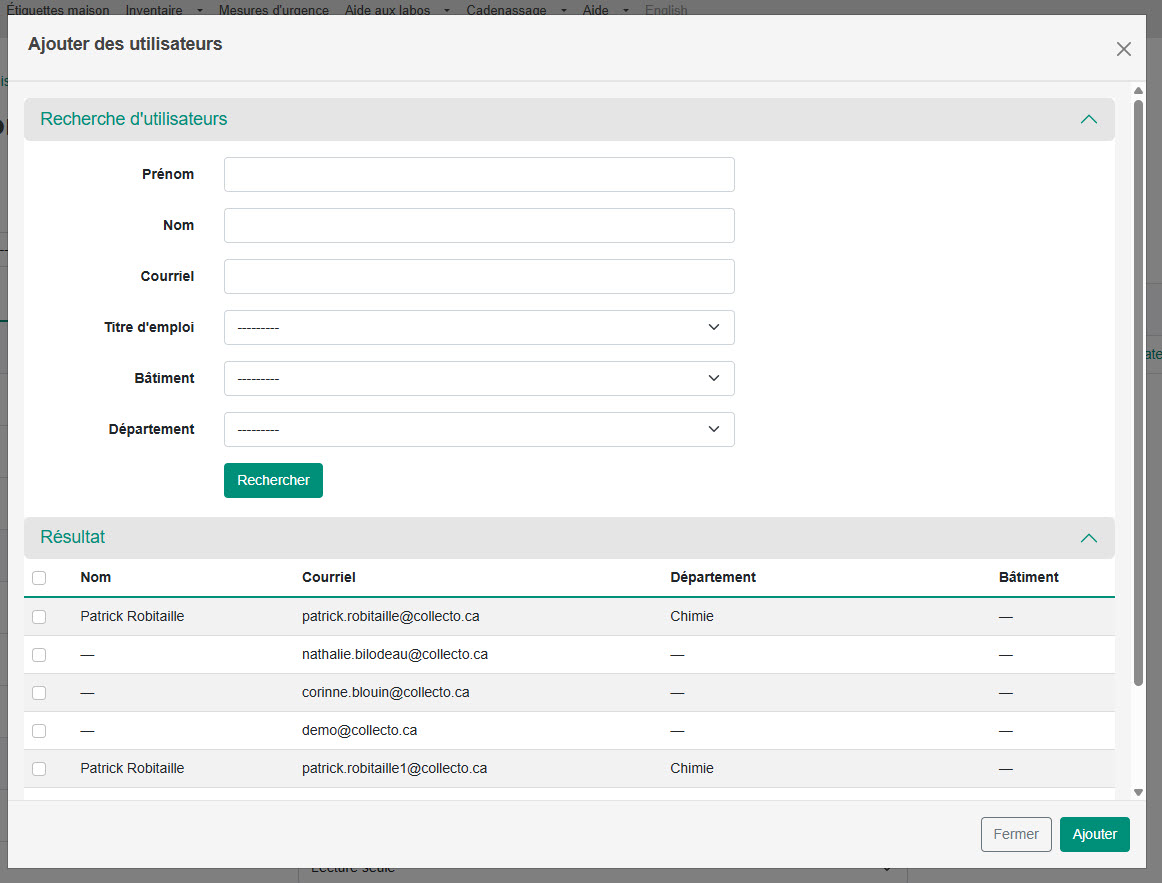Select the nathalie.bilodeau@collecto.ca row checkbox
Image resolution: width=1162 pixels, height=883 pixels.
point(39,655)
